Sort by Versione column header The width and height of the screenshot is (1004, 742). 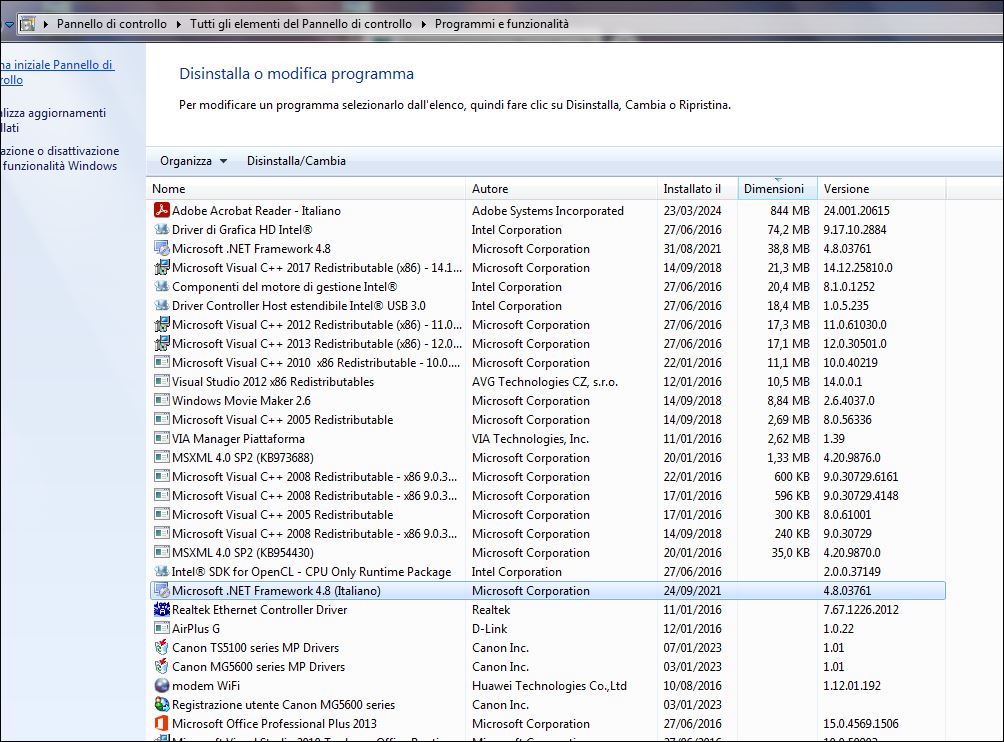pyautogui.click(x=882, y=189)
